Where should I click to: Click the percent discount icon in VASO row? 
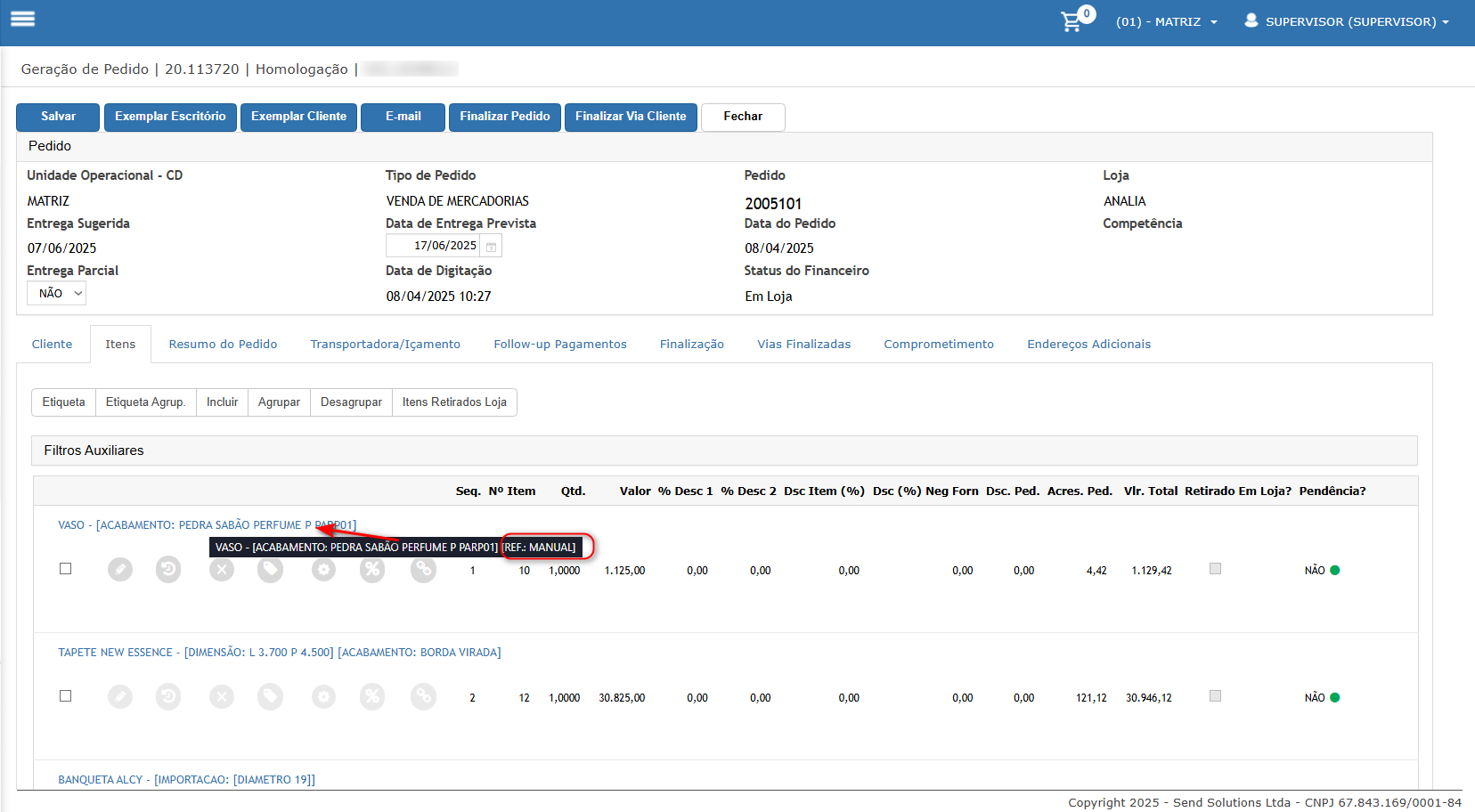[372, 571]
